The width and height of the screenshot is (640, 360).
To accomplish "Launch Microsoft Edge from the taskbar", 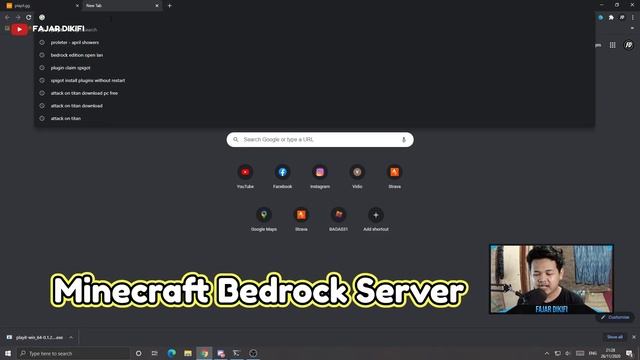I will point(171,353).
